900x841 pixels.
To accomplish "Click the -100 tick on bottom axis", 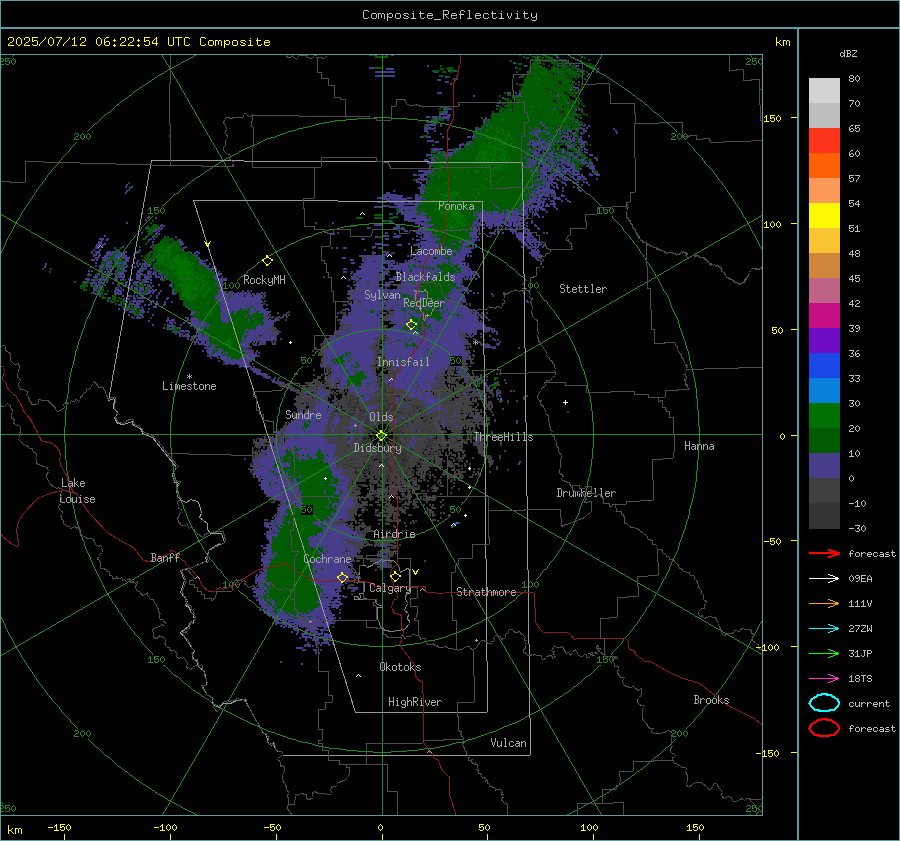I will point(165,827).
